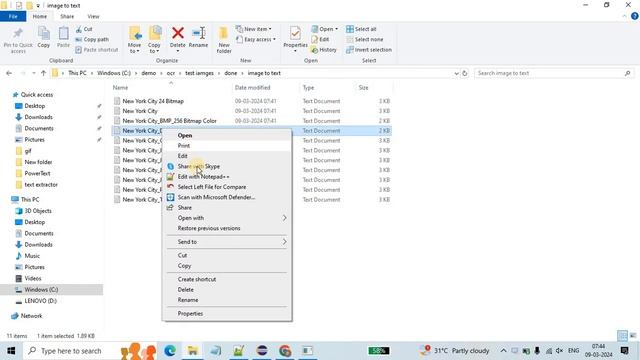
Task: Click the ribbon Help question mark
Action: click(x=635, y=16)
